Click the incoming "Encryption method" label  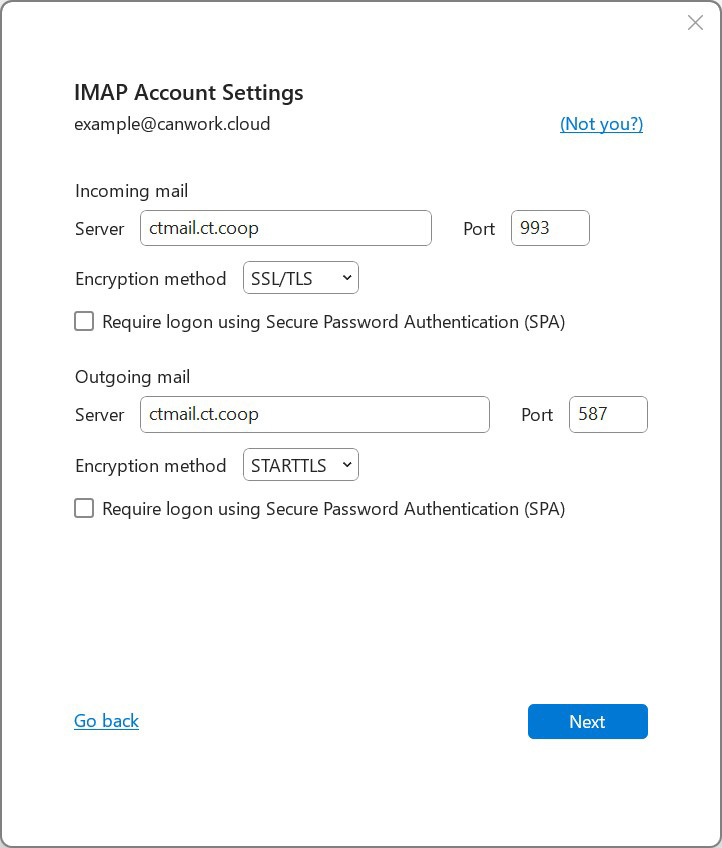pyautogui.click(x=150, y=279)
